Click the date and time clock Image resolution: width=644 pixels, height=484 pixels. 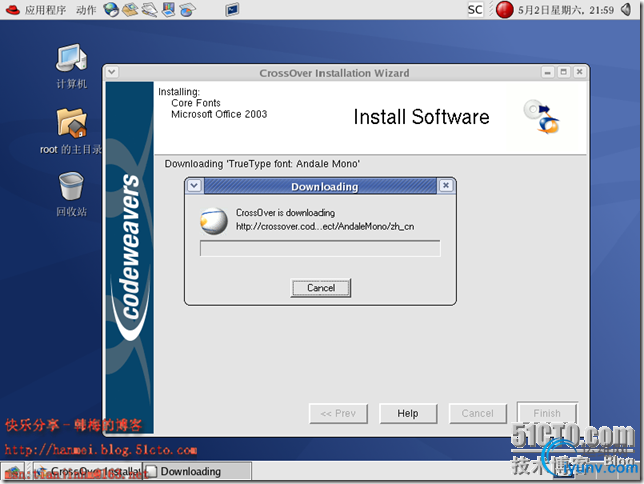click(566, 10)
